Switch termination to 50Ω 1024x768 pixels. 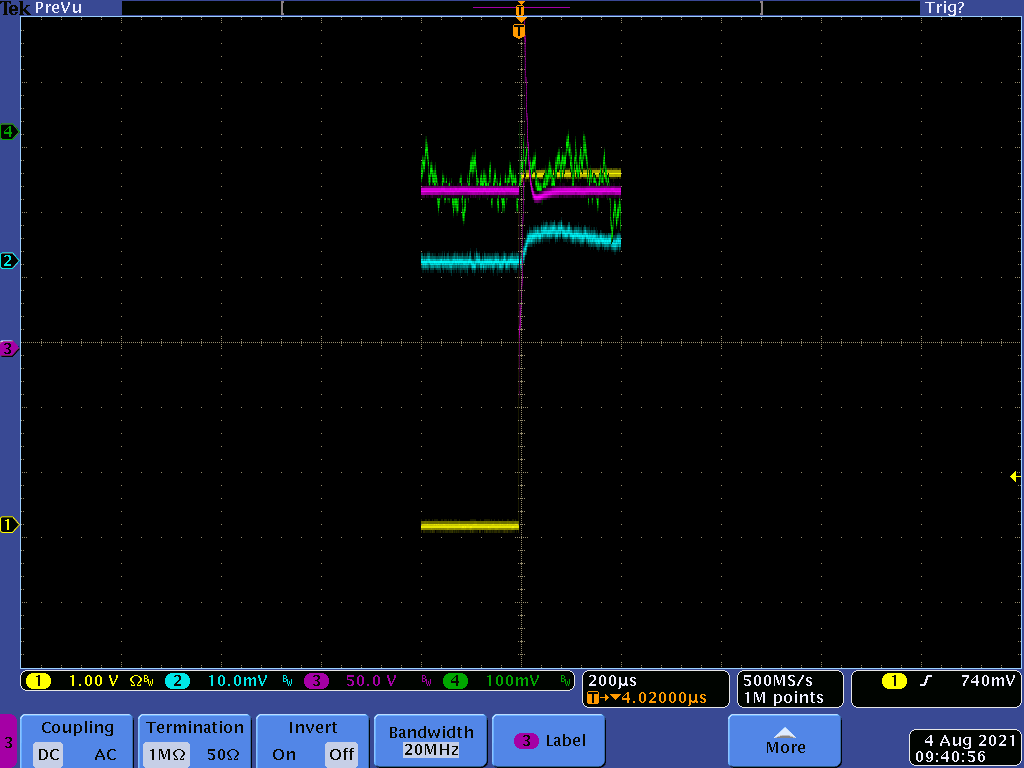point(224,754)
